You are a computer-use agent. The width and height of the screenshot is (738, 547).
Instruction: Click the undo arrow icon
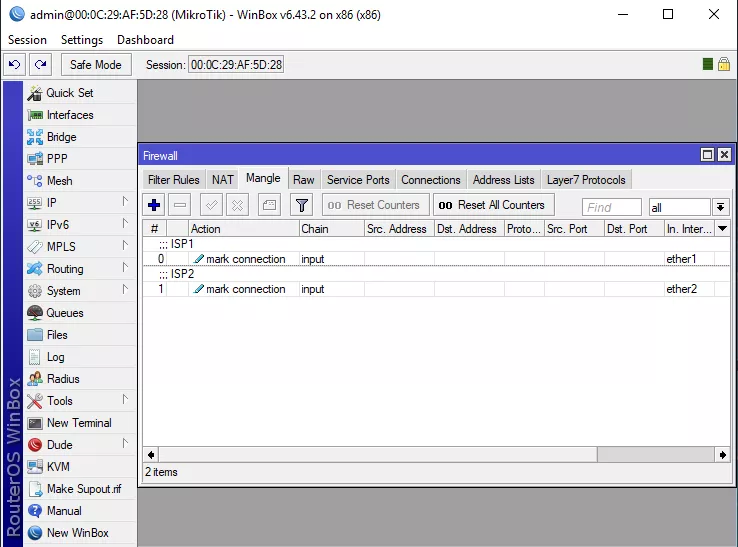(x=15, y=64)
